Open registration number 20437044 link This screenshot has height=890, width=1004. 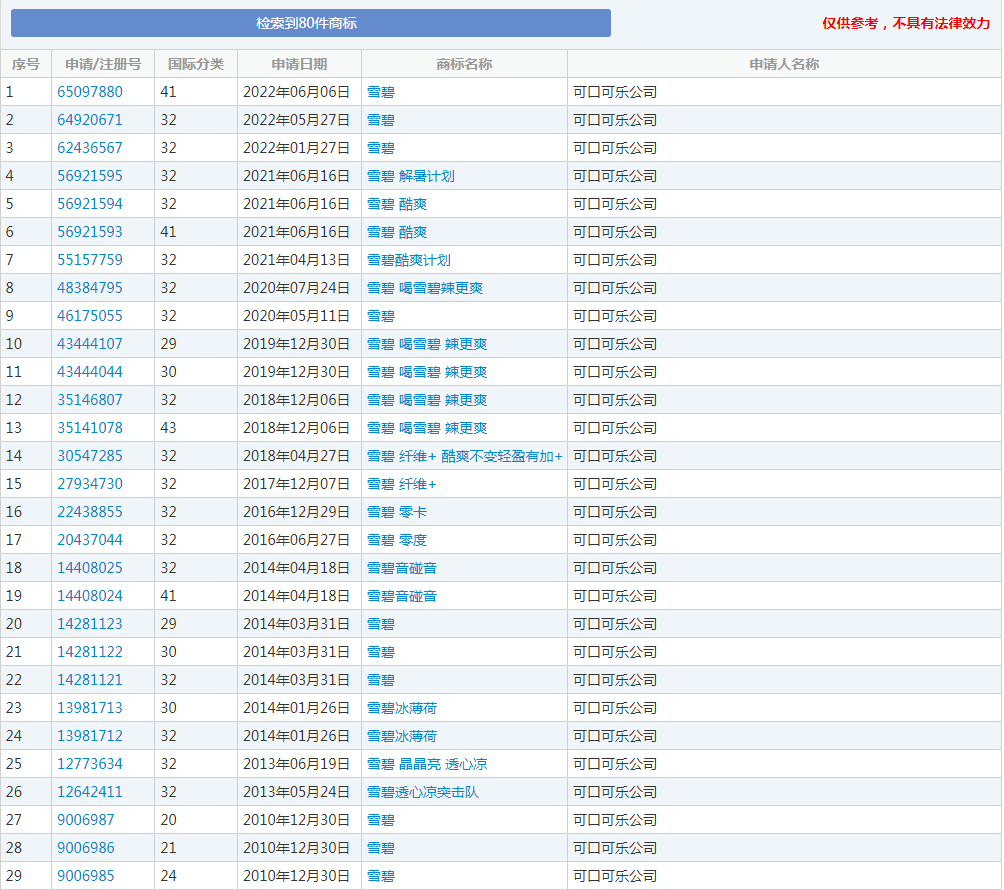90,540
